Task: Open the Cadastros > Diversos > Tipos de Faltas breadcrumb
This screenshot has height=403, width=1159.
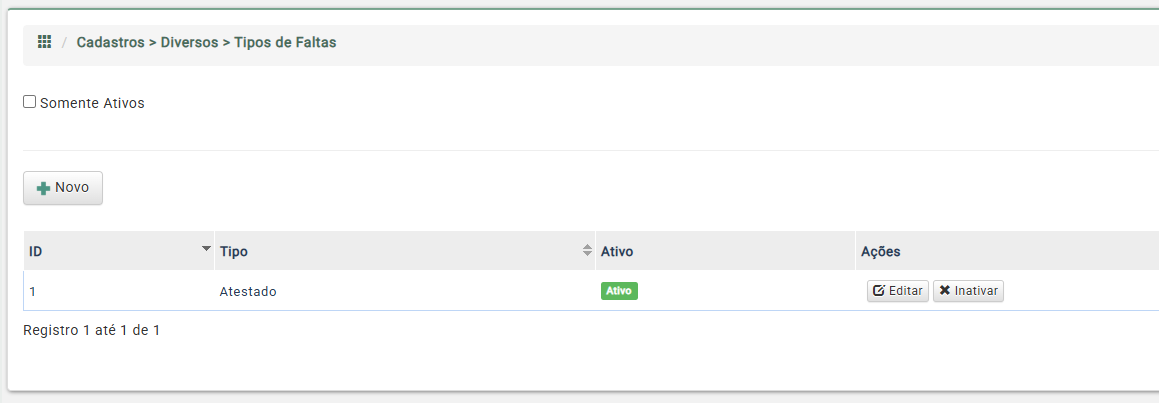Action: tap(206, 43)
